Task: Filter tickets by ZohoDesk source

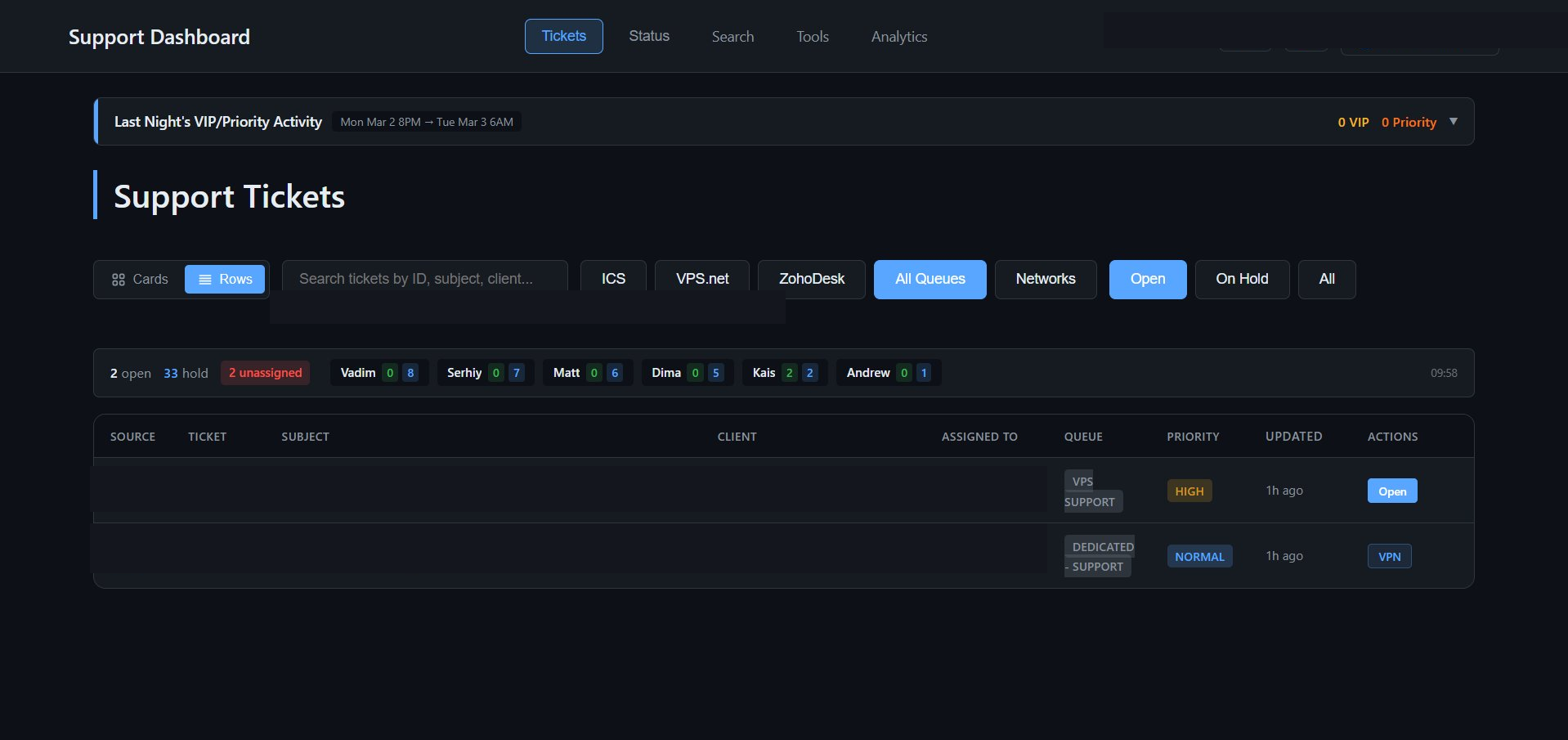Action: pyautogui.click(x=811, y=279)
